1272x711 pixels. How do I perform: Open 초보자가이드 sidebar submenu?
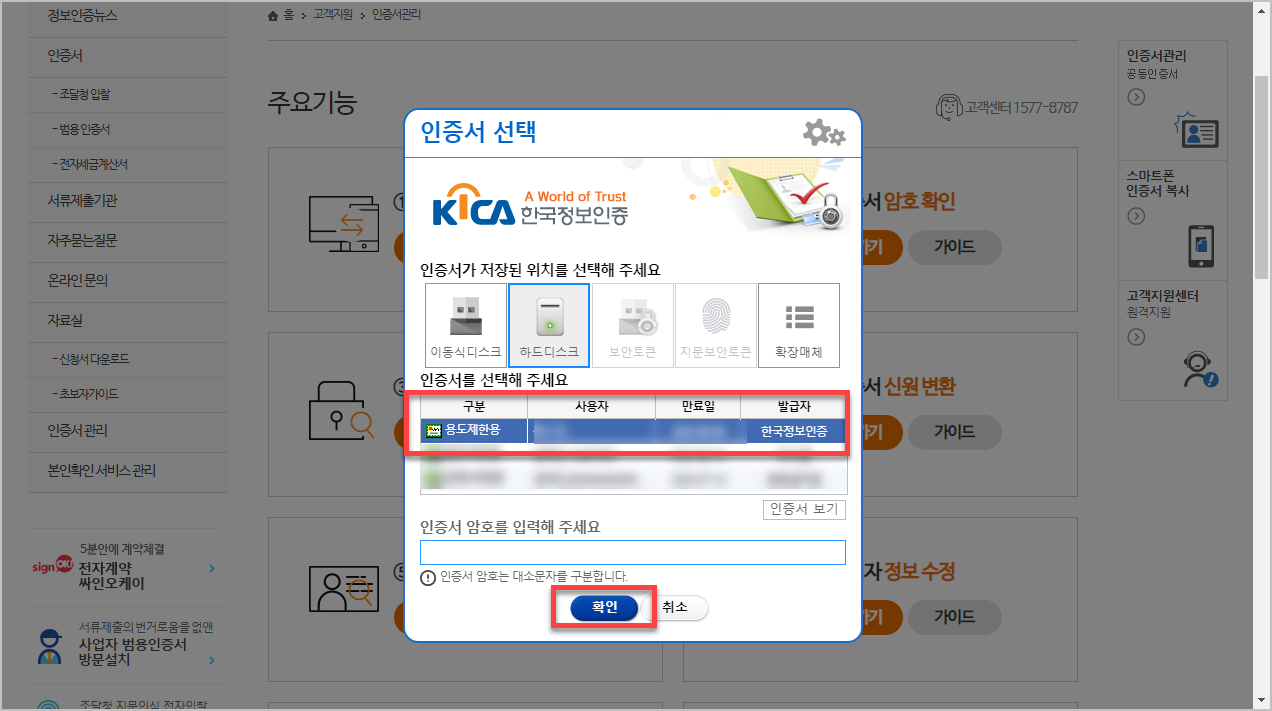click(x=86, y=393)
